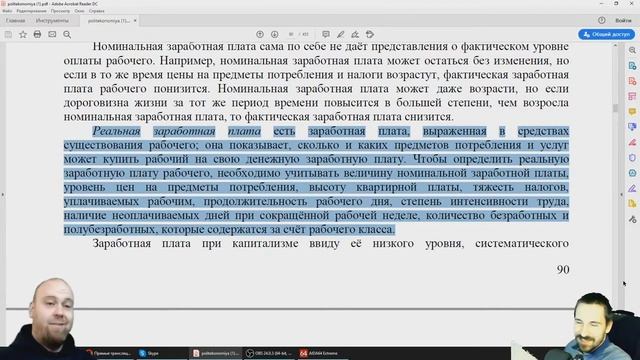The height and width of the screenshot is (360, 640).
Task: Open search tool in right sidebar
Action: 632,50
